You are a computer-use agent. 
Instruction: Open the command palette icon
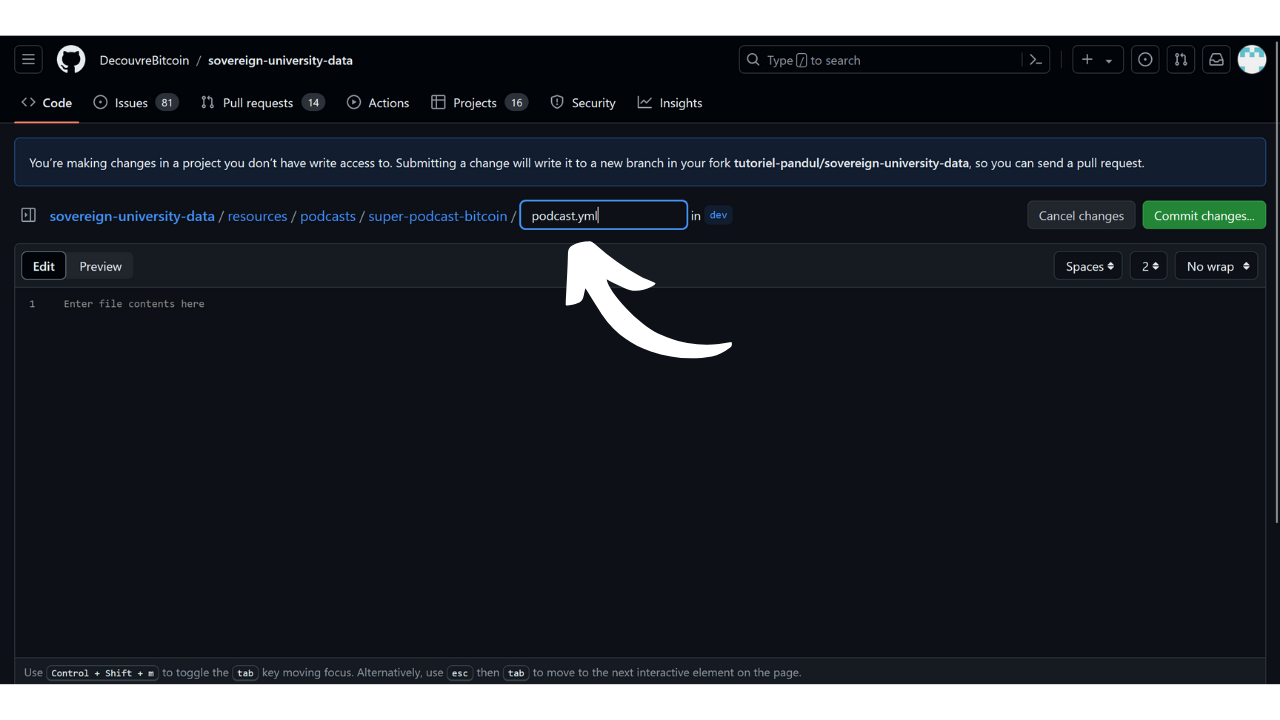click(1036, 60)
